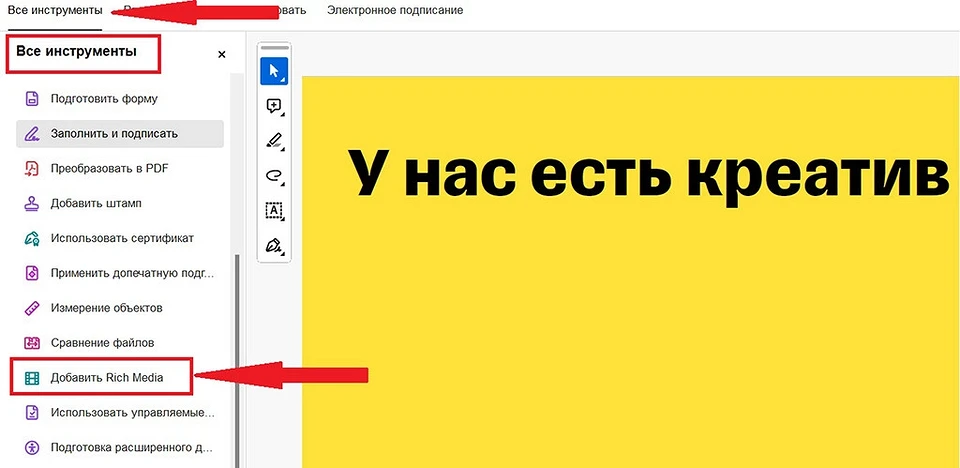Image resolution: width=960 pixels, height=468 pixels.
Task: Switch to Электронное подписание tab
Action: pos(395,10)
